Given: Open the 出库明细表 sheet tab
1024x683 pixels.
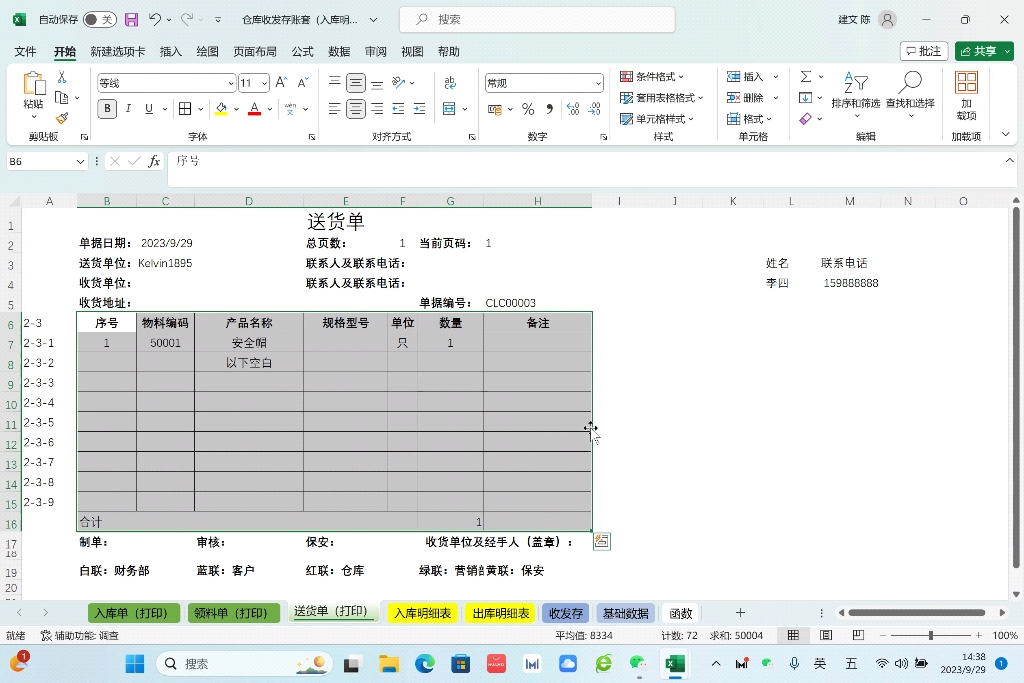Looking at the screenshot, I should click(x=499, y=612).
